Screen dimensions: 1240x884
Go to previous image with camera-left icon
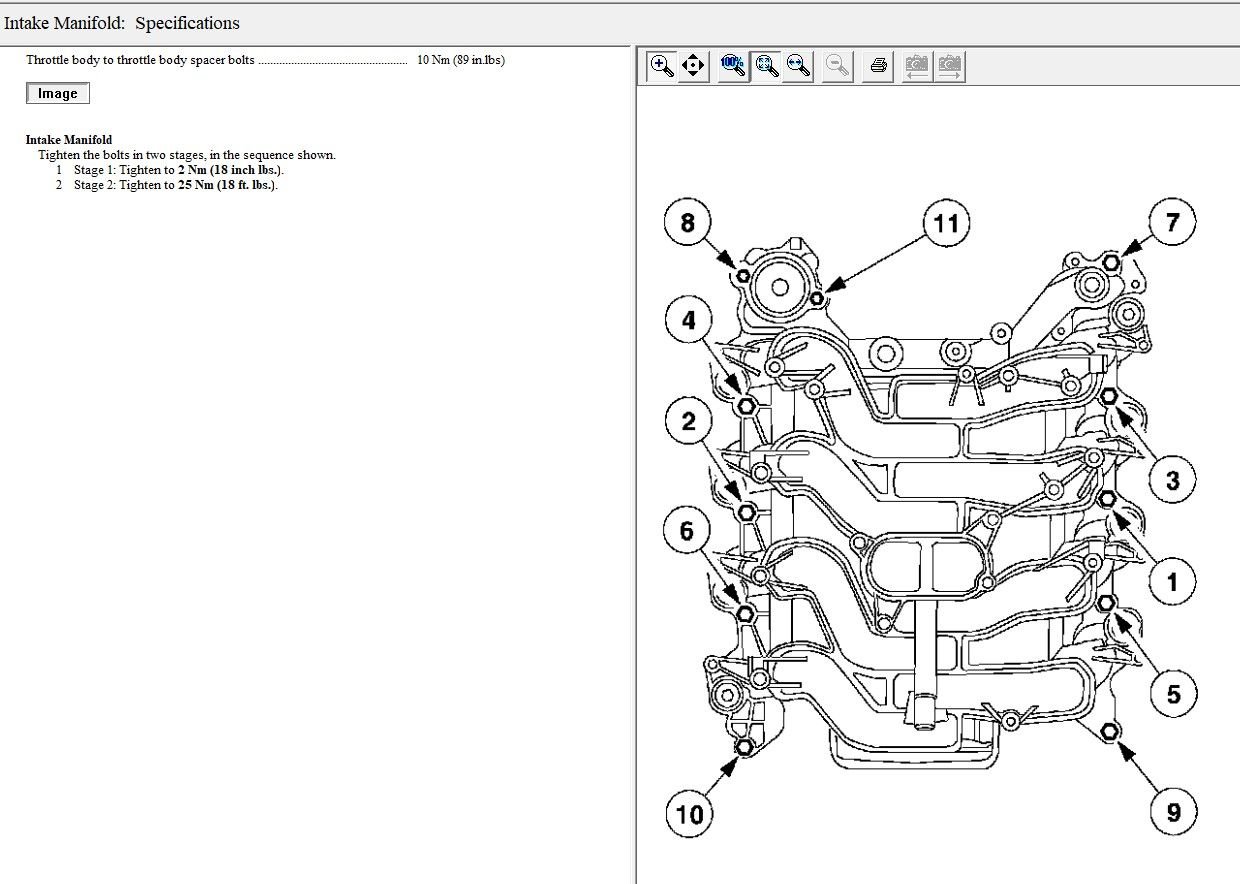click(x=916, y=66)
